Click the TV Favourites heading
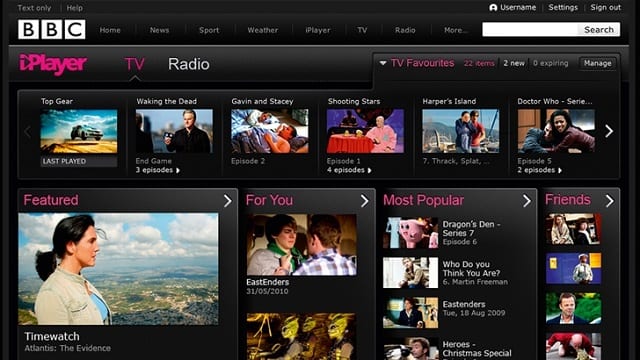The image size is (640, 360). click(422, 63)
